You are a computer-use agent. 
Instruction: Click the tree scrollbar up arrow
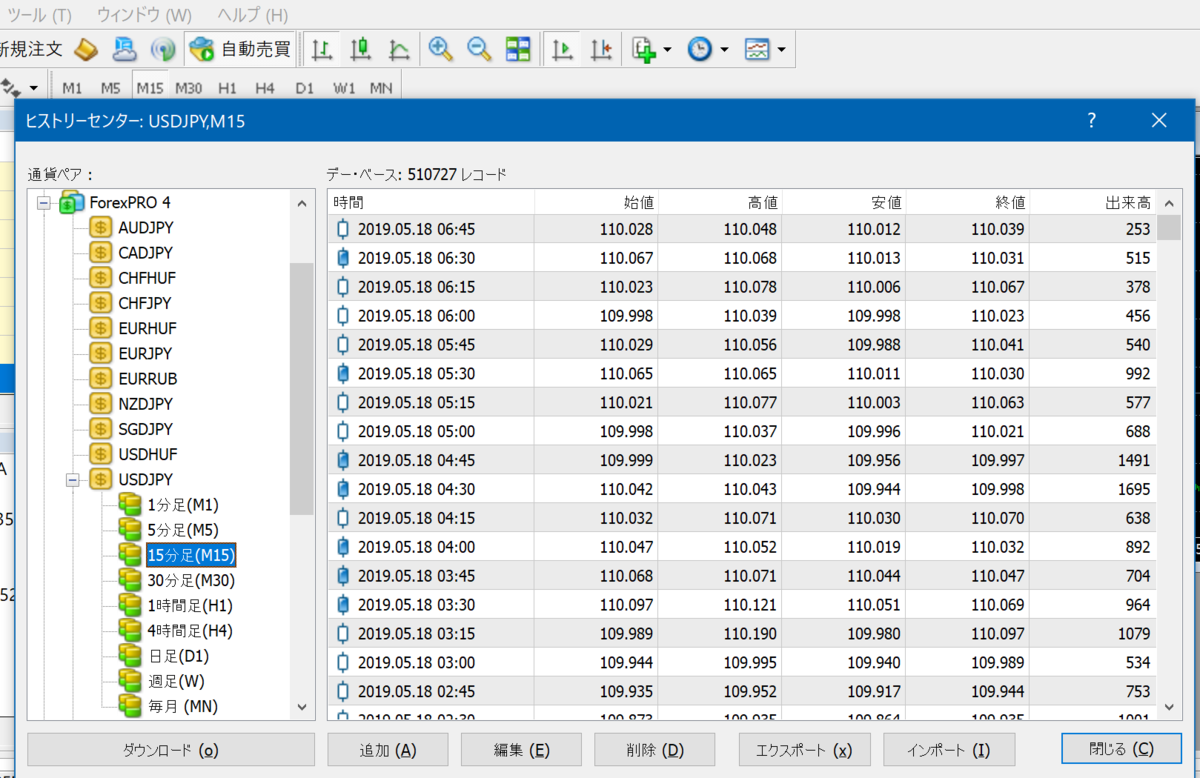click(x=301, y=203)
